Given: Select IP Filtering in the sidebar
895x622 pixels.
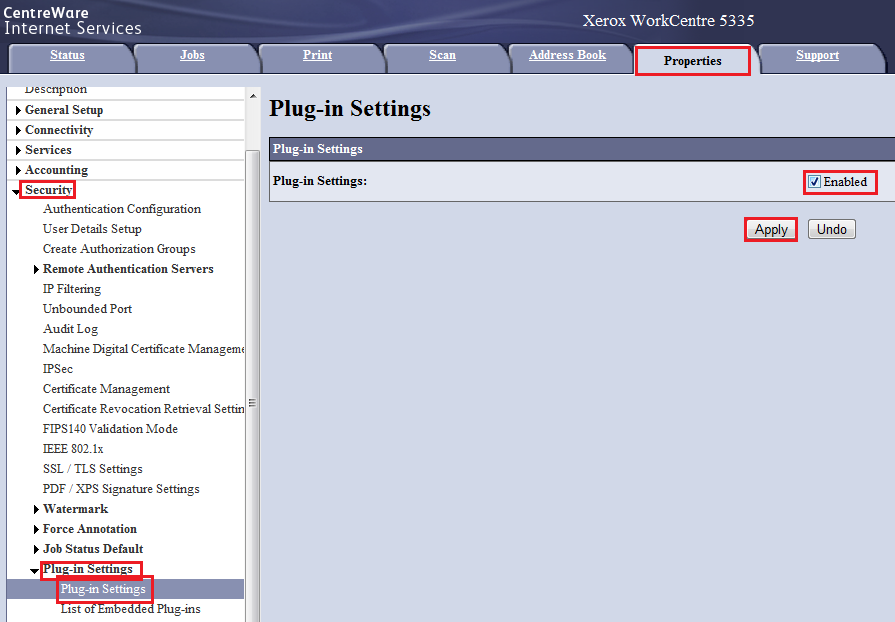Looking at the screenshot, I should point(72,289).
